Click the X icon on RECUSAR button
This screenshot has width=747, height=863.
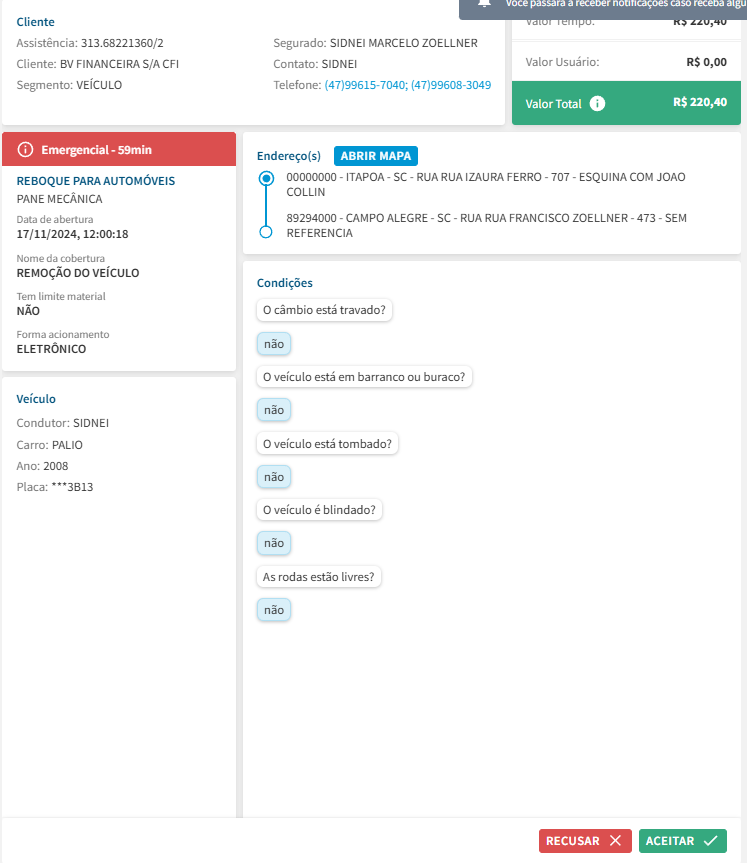(x=615, y=840)
